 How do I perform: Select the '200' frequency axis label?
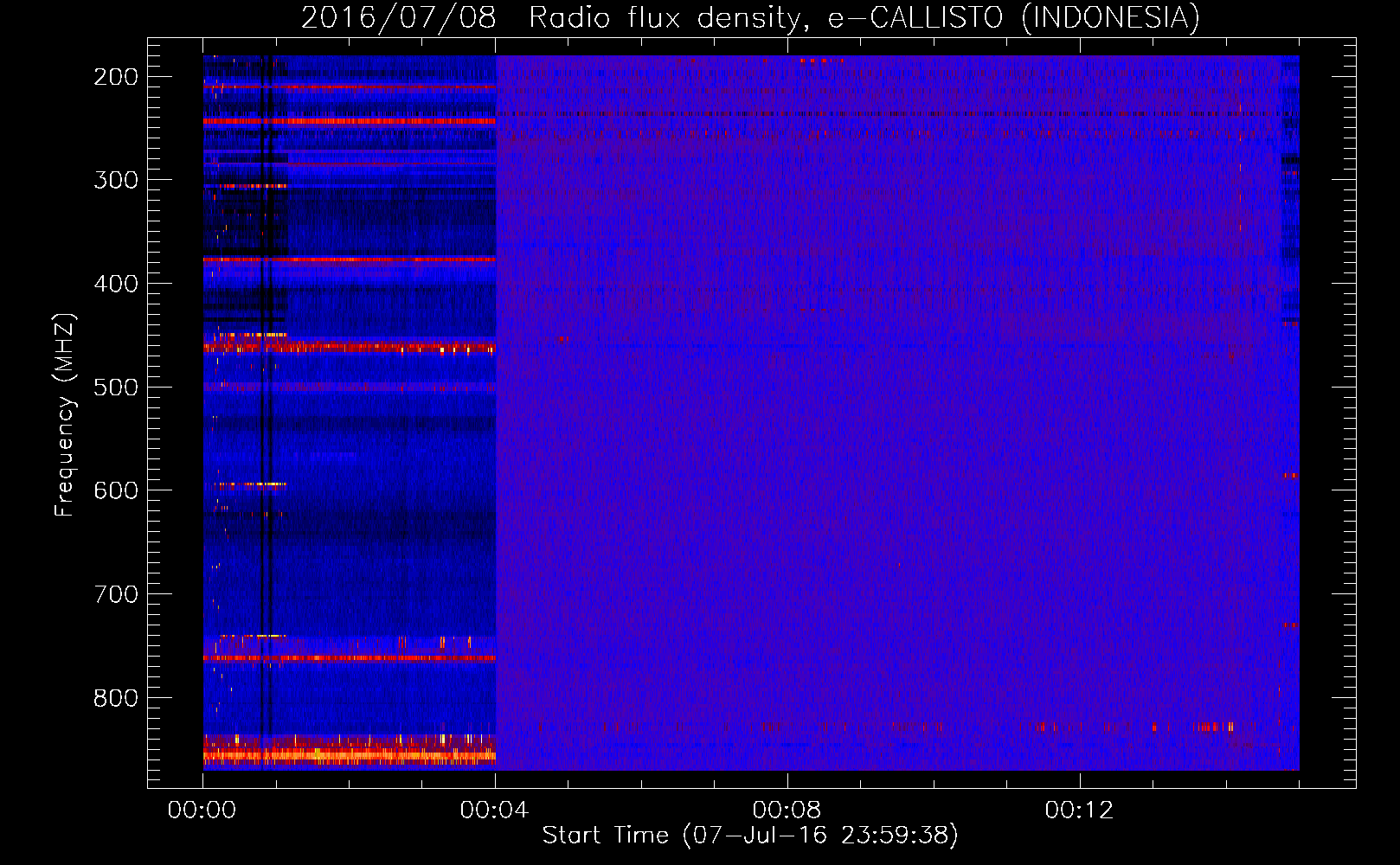[115, 77]
